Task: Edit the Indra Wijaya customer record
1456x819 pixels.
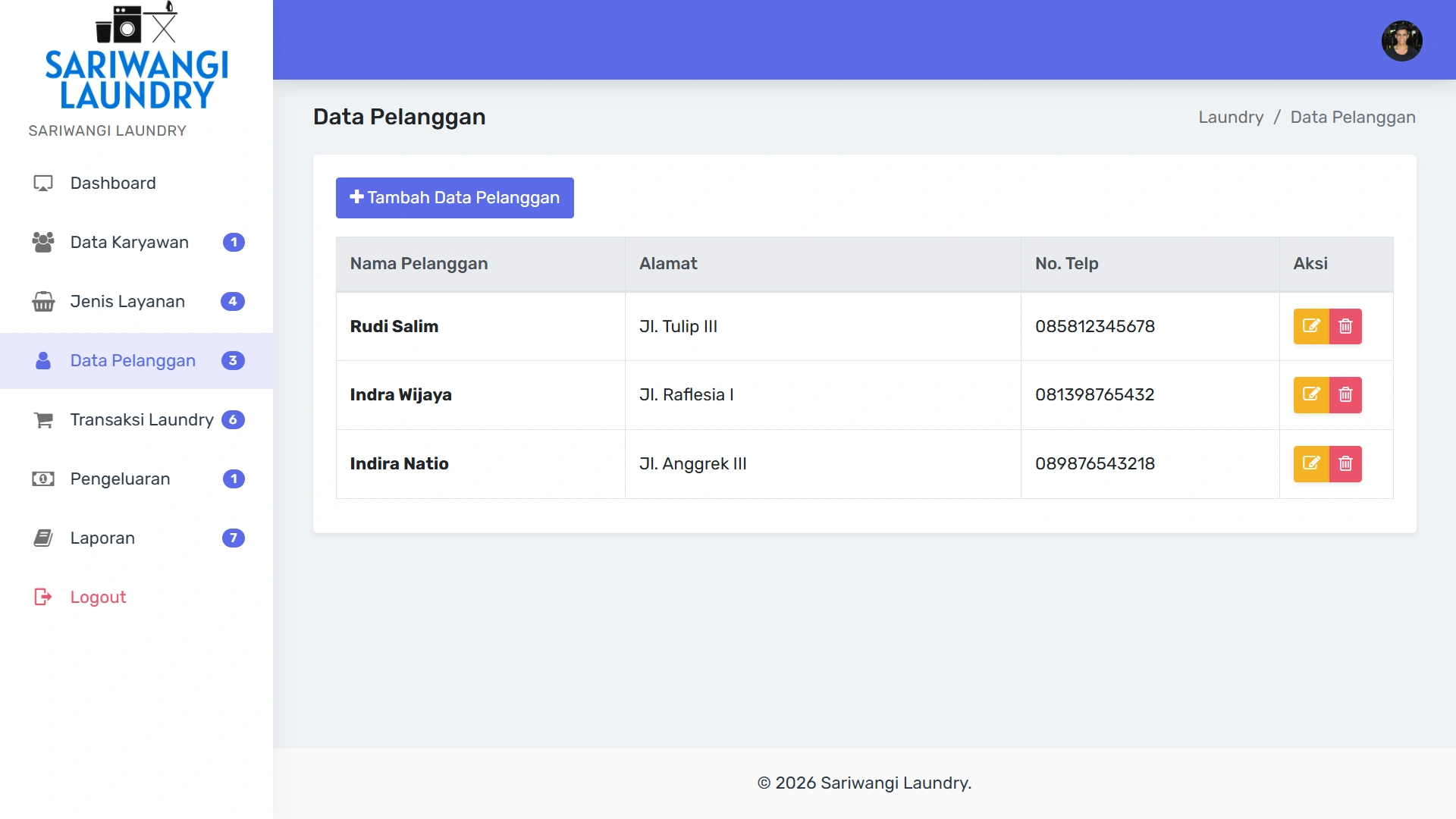Action: [1311, 395]
